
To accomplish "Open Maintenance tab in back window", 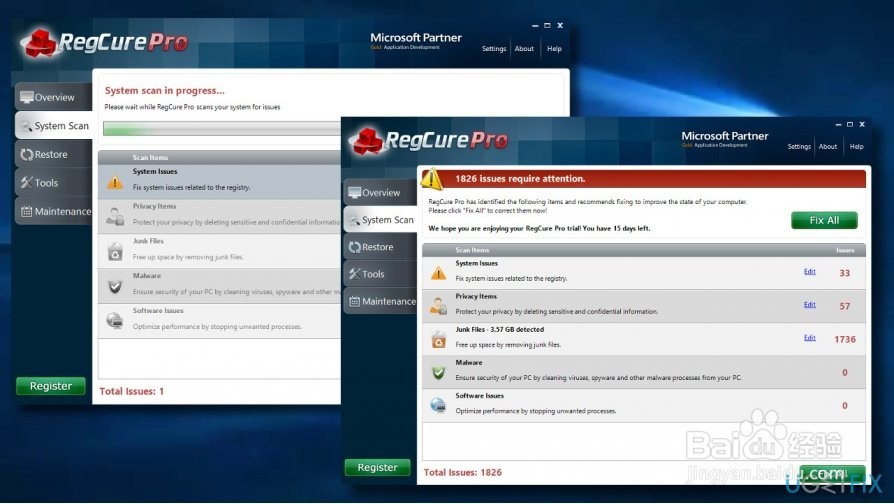I will 54,211.
